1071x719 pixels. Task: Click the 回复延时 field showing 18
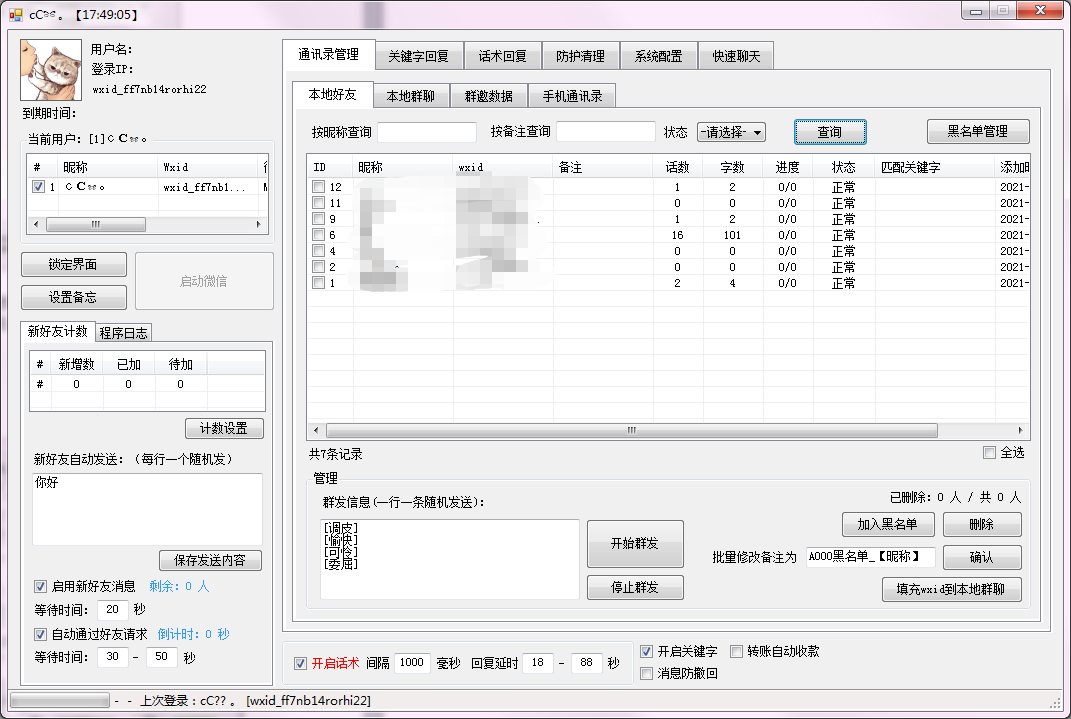tap(538, 663)
